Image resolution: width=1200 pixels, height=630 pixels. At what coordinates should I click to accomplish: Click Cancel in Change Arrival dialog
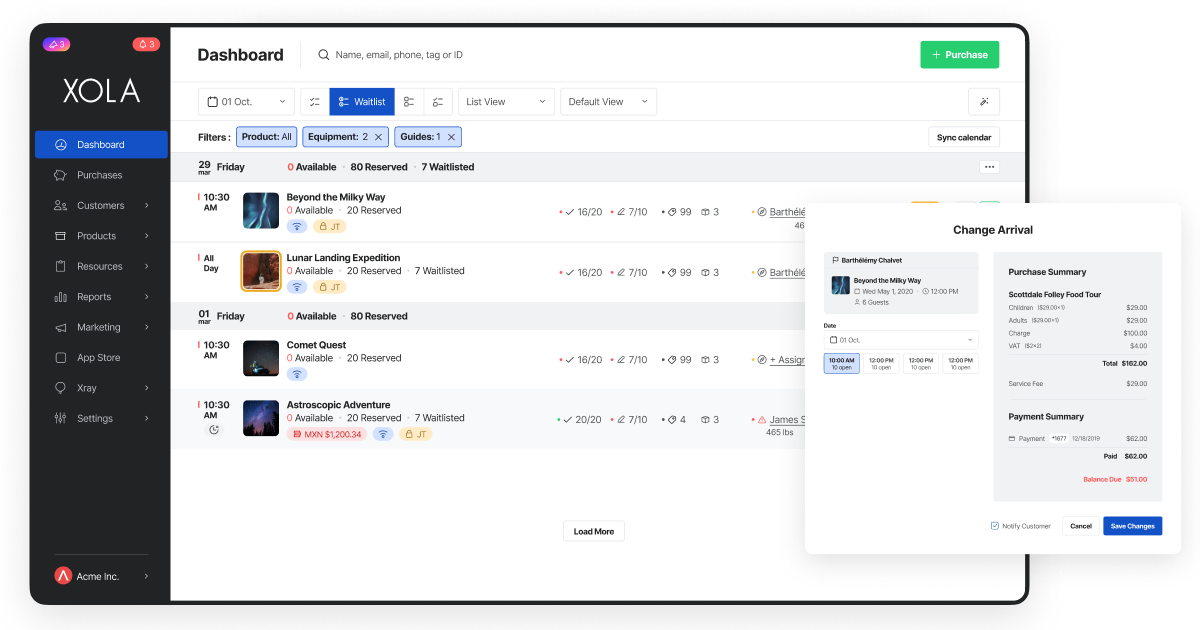click(1081, 526)
